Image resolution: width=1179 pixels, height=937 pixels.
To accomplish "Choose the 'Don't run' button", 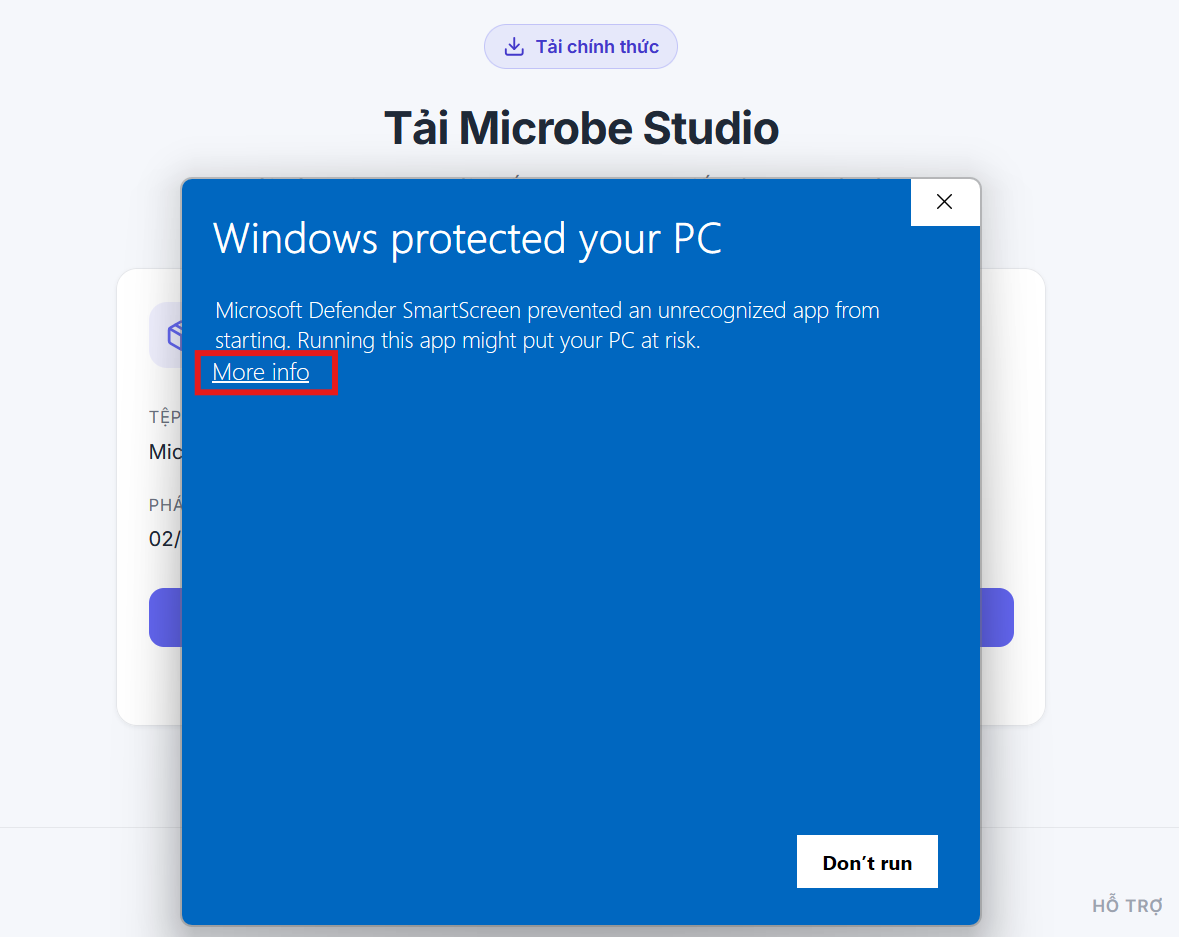I will [x=867, y=862].
